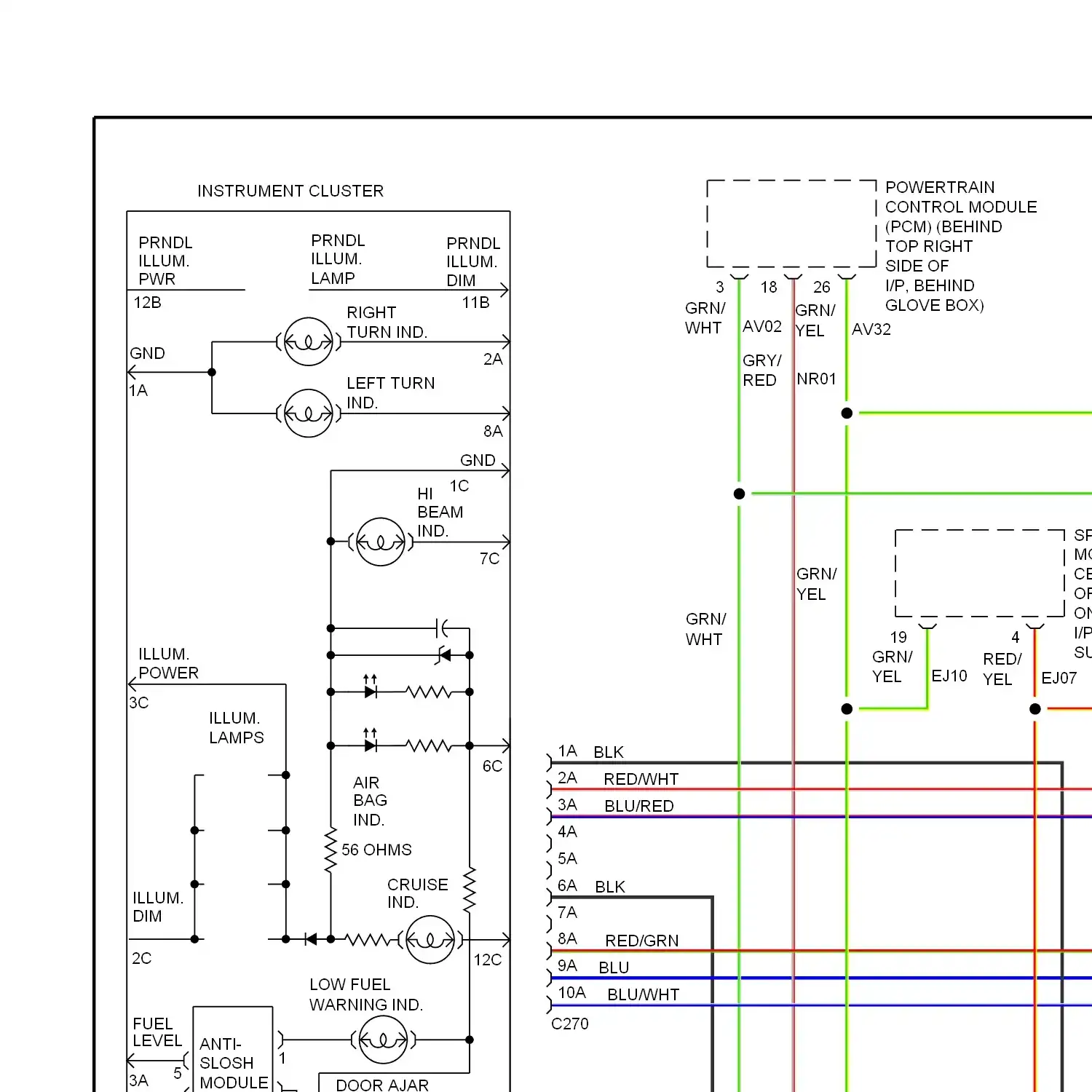This screenshot has height=1092, width=1092.
Task: Click terminal label 11B
Action: (x=475, y=302)
